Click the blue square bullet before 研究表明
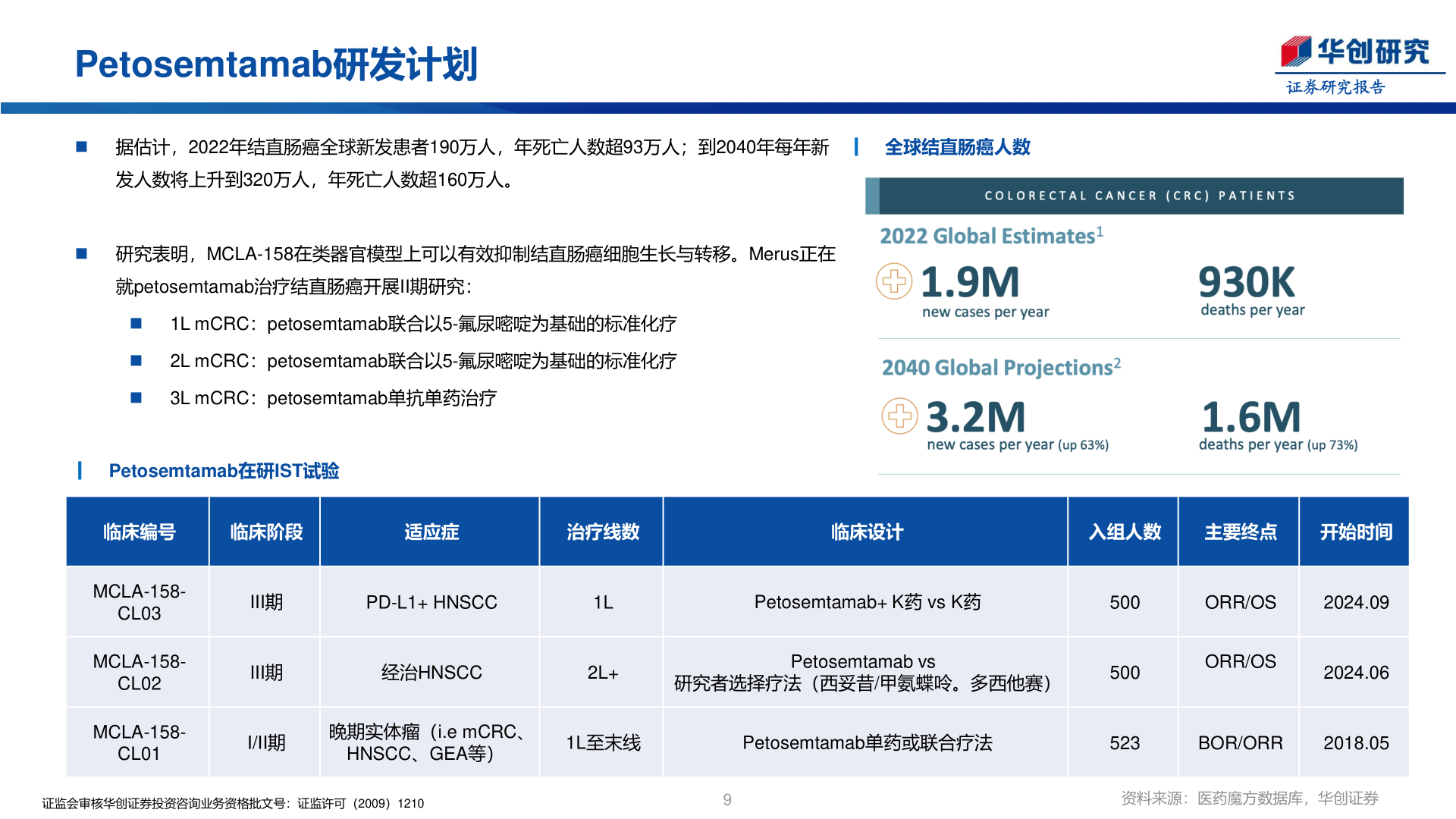 [x=82, y=254]
